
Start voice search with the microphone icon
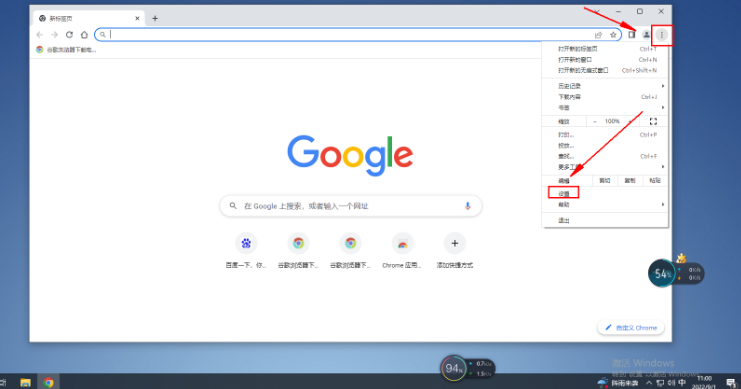tap(467, 206)
